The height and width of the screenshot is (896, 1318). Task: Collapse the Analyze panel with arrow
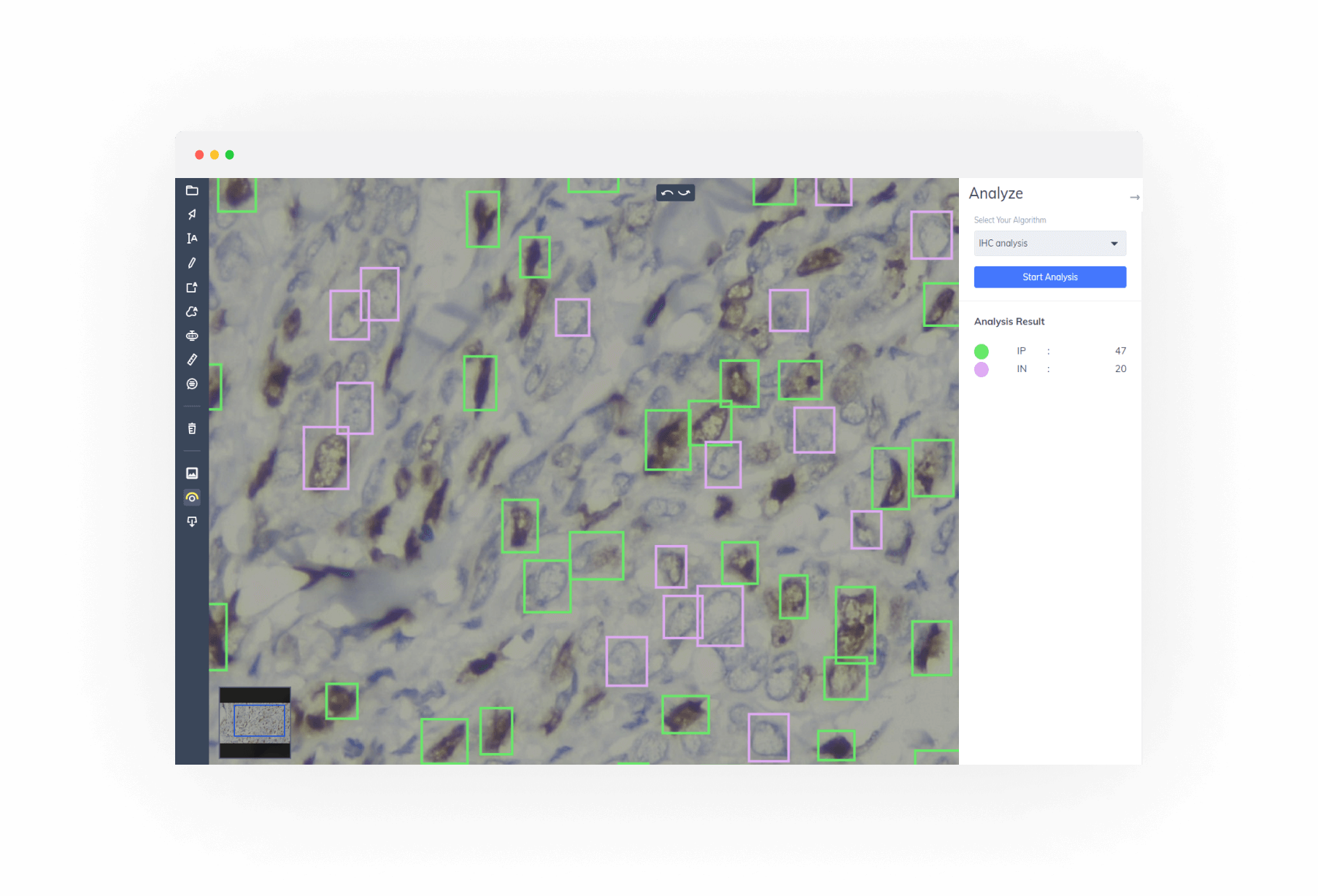1136,197
